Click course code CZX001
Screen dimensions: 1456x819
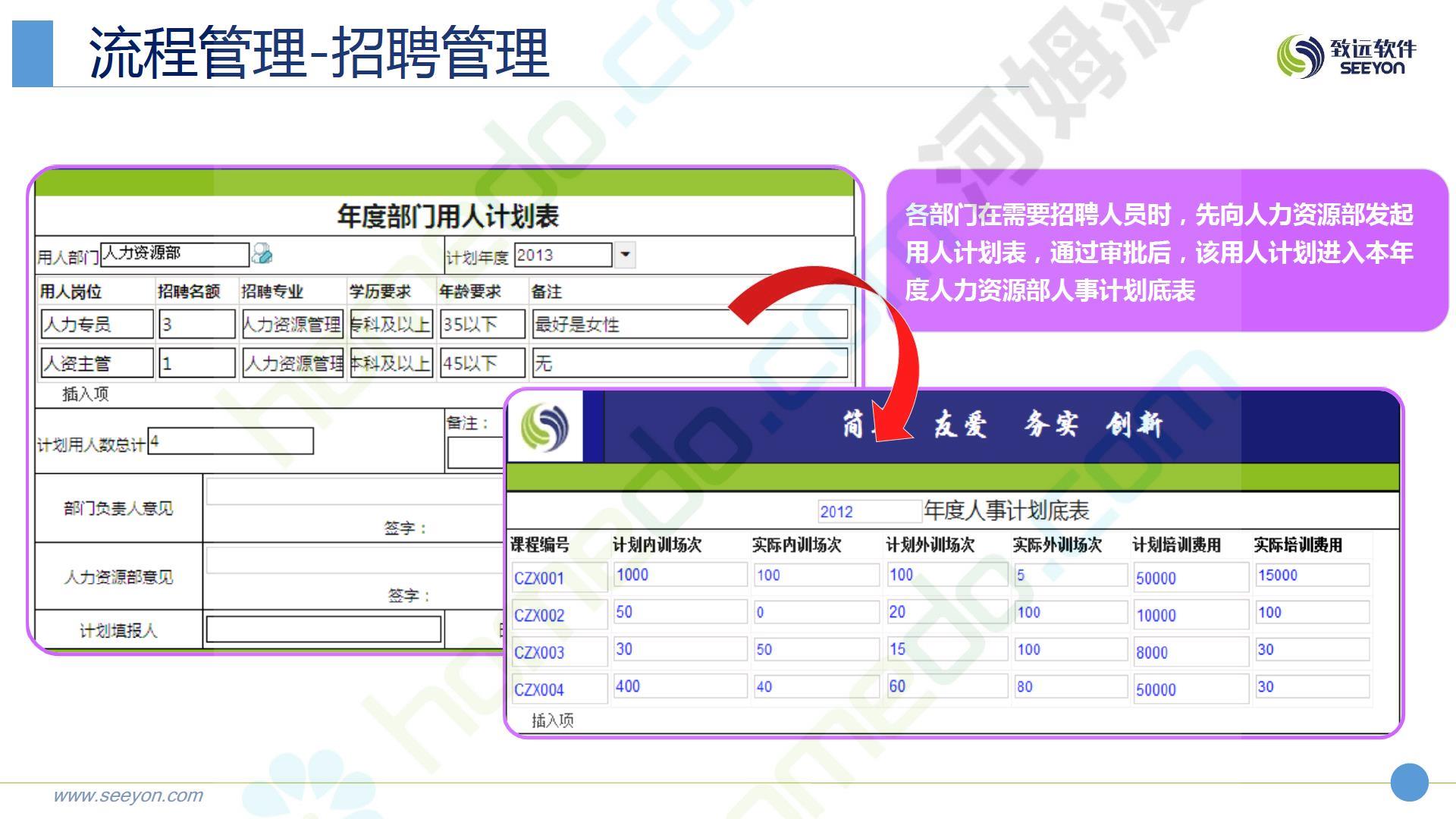pos(559,578)
